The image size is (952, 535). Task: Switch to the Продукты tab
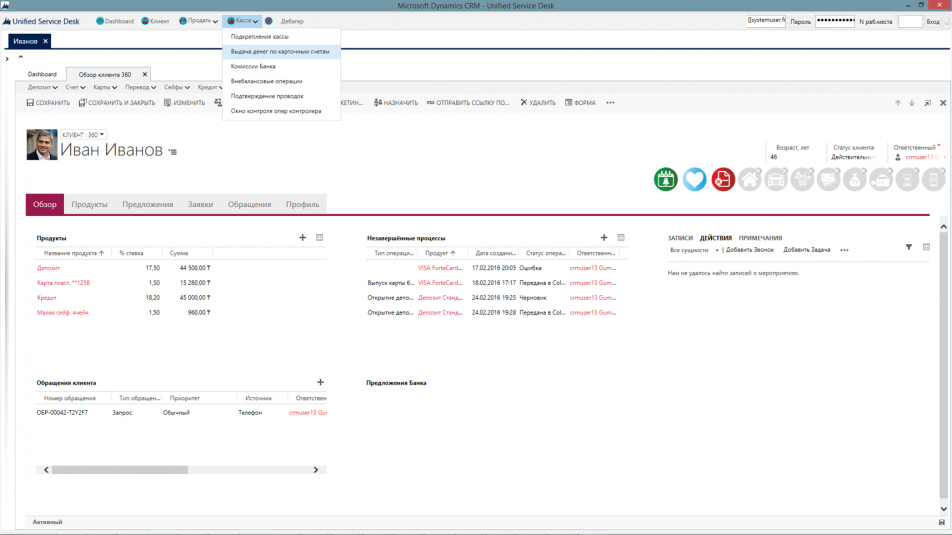89,204
